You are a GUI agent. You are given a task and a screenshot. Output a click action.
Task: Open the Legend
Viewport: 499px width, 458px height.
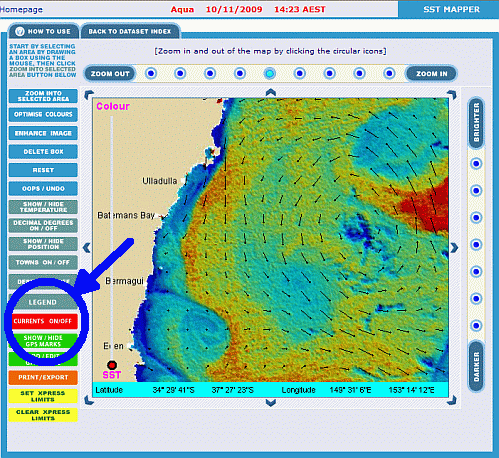(x=43, y=302)
